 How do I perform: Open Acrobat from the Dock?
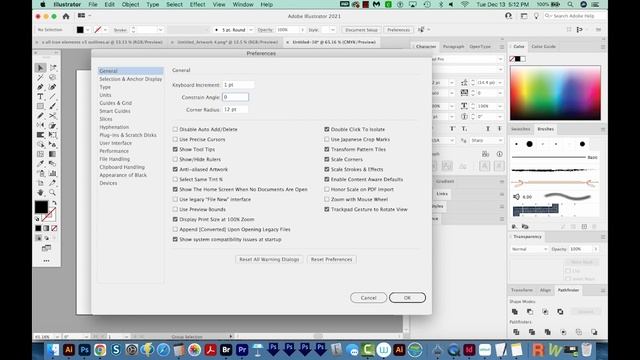(210, 350)
